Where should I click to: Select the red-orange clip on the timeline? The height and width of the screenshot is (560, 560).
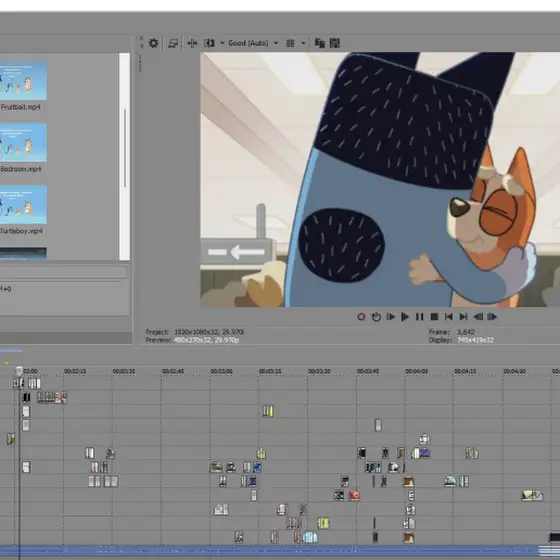click(x=354, y=495)
